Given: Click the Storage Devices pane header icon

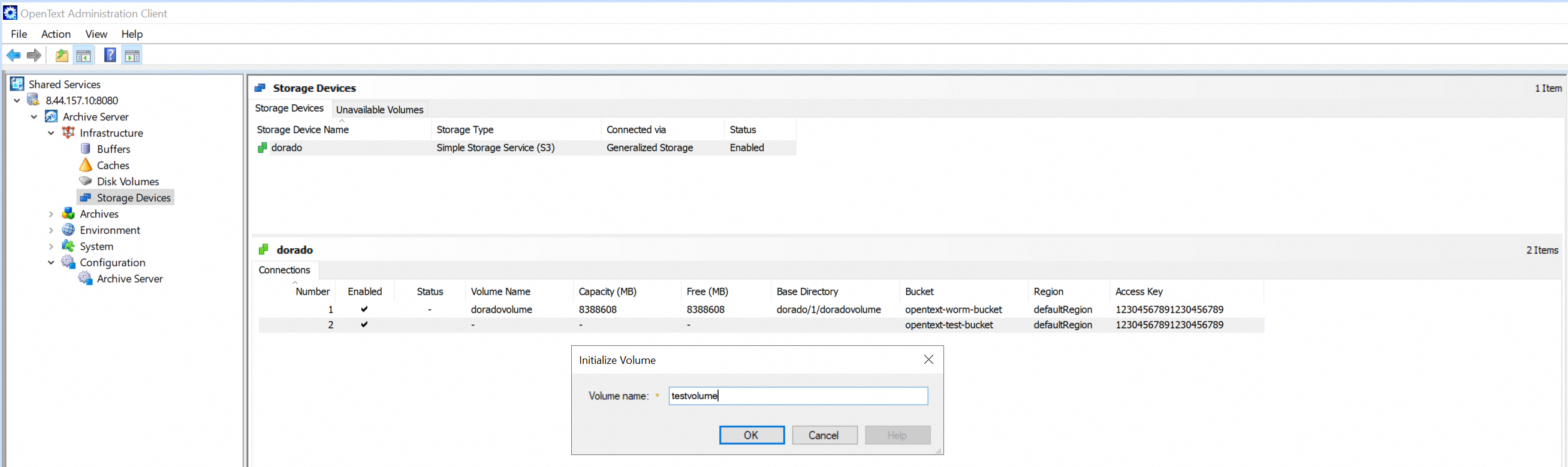Looking at the screenshot, I should click(x=260, y=88).
